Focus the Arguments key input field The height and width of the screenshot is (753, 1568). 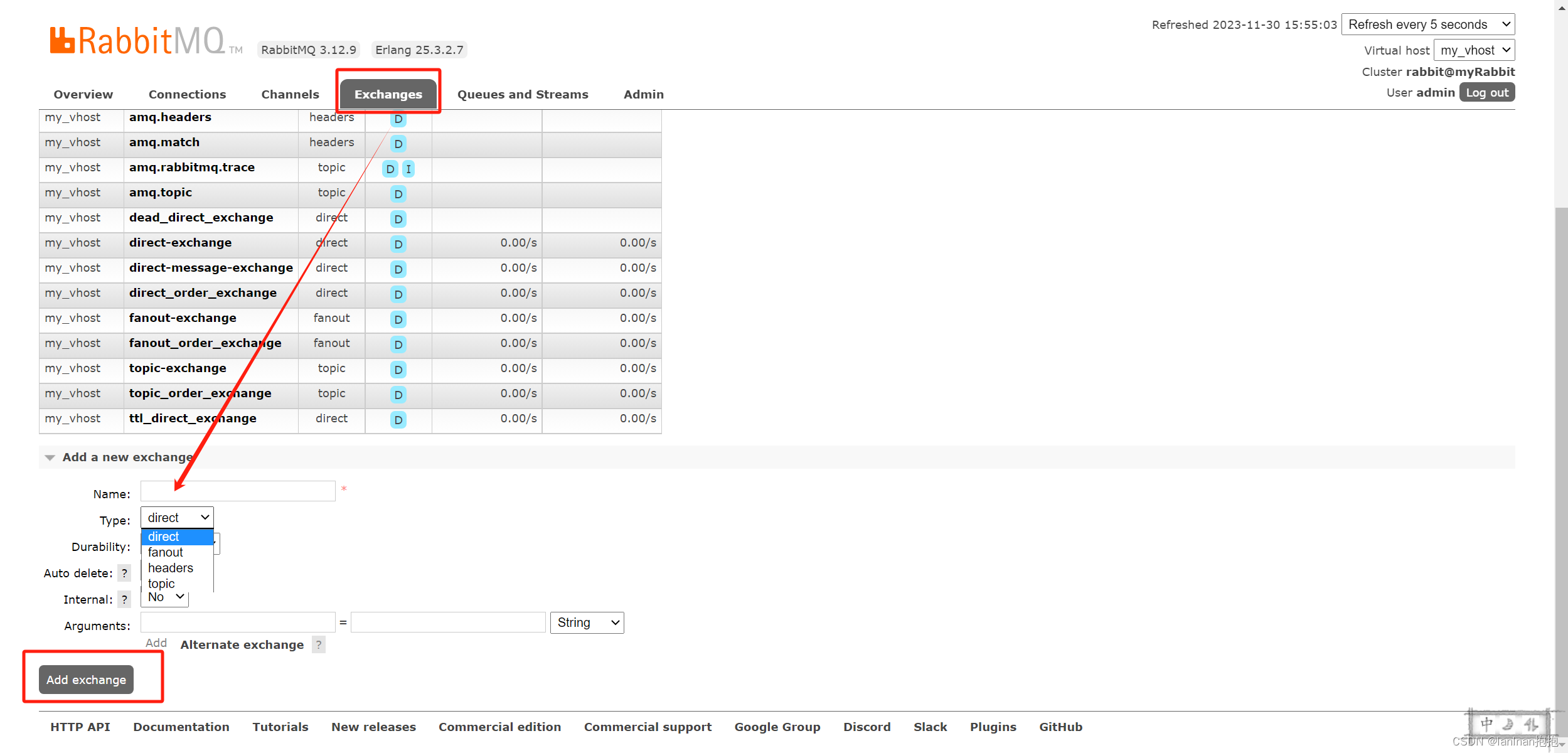point(238,622)
